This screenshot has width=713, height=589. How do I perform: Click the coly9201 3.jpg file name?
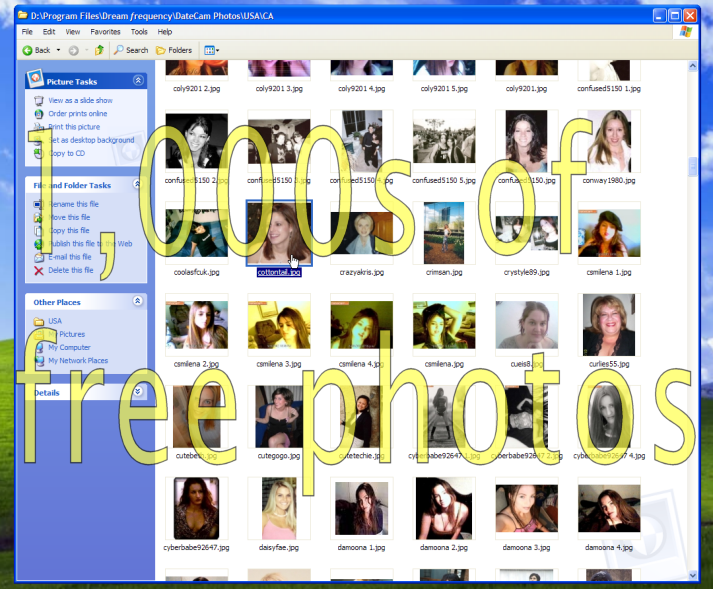click(x=279, y=89)
